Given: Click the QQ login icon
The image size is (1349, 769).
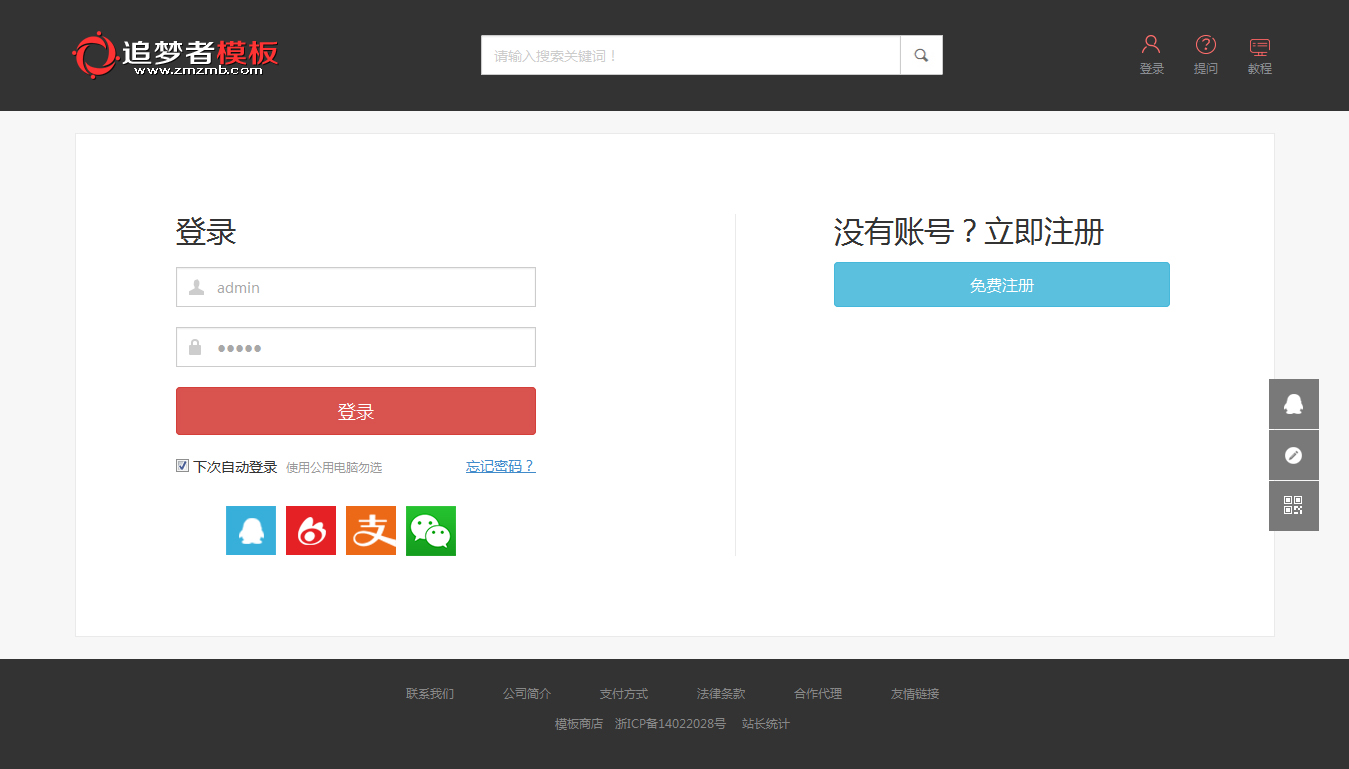Looking at the screenshot, I should 251,530.
